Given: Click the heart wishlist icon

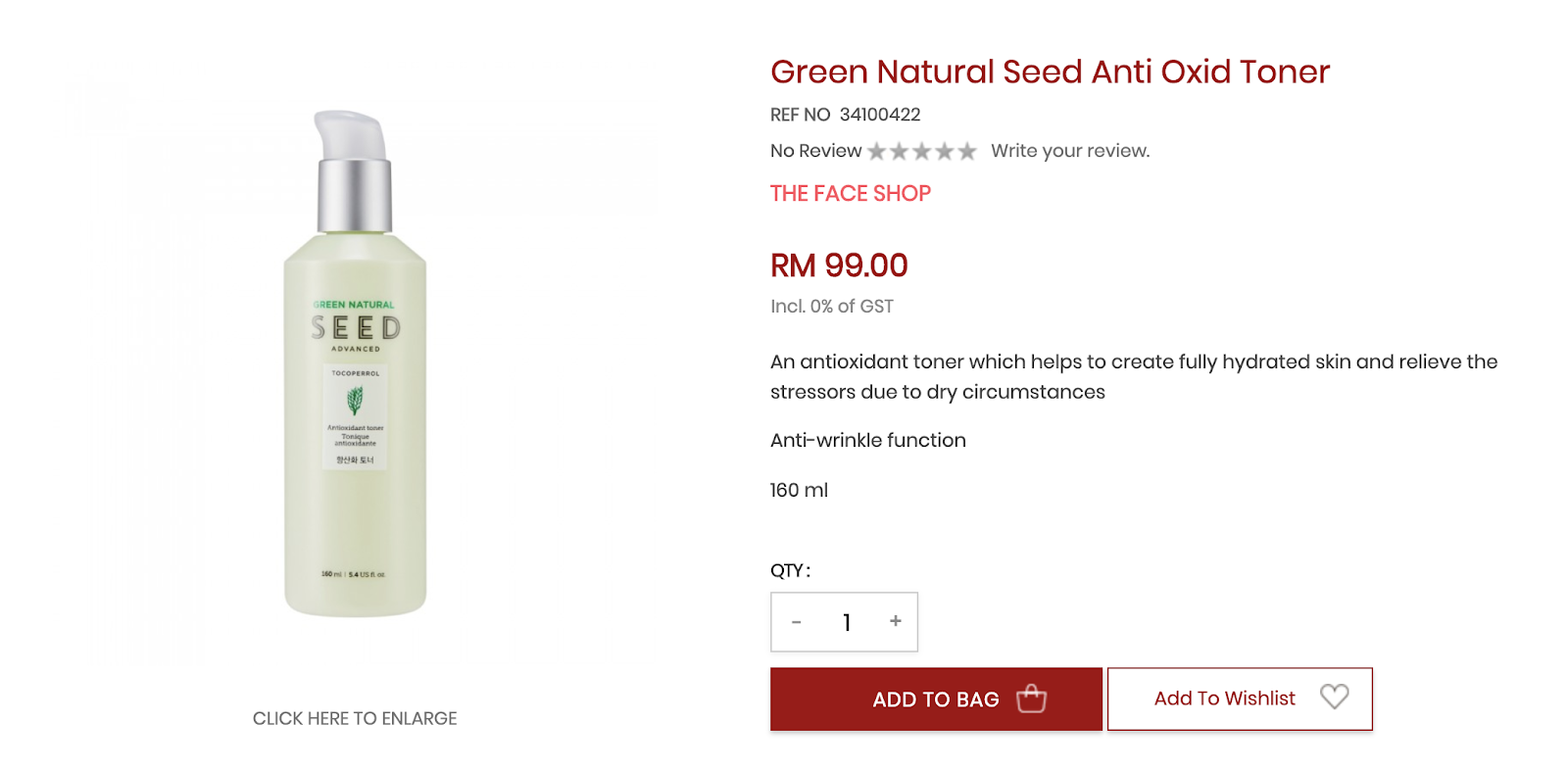Looking at the screenshot, I should coord(1334,697).
